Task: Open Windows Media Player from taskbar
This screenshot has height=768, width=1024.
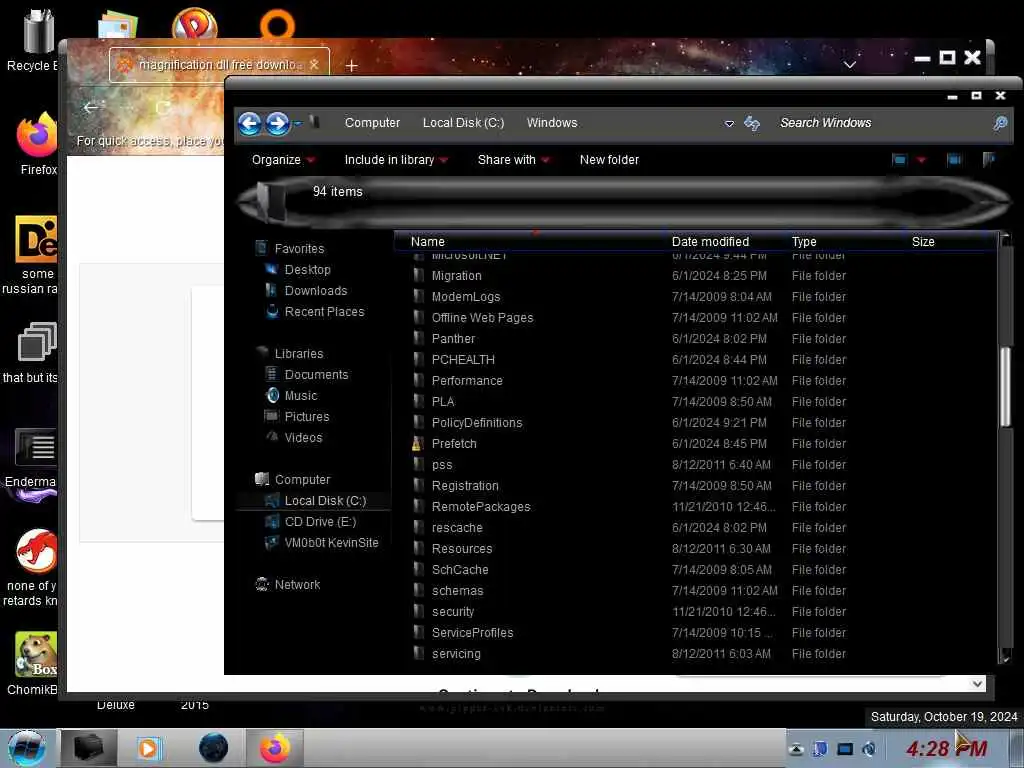Action: click(149, 748)
